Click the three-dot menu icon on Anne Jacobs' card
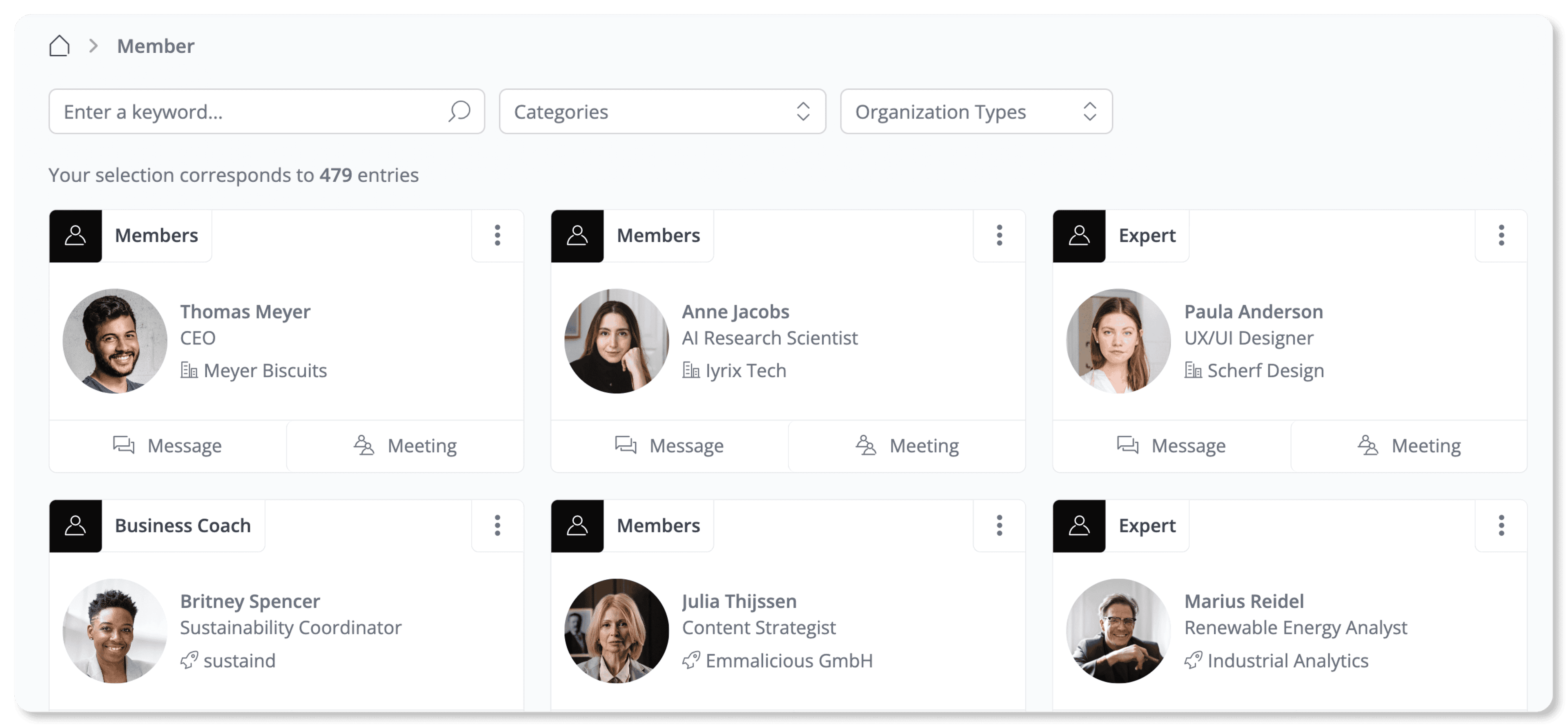 [x=998, y=235]
